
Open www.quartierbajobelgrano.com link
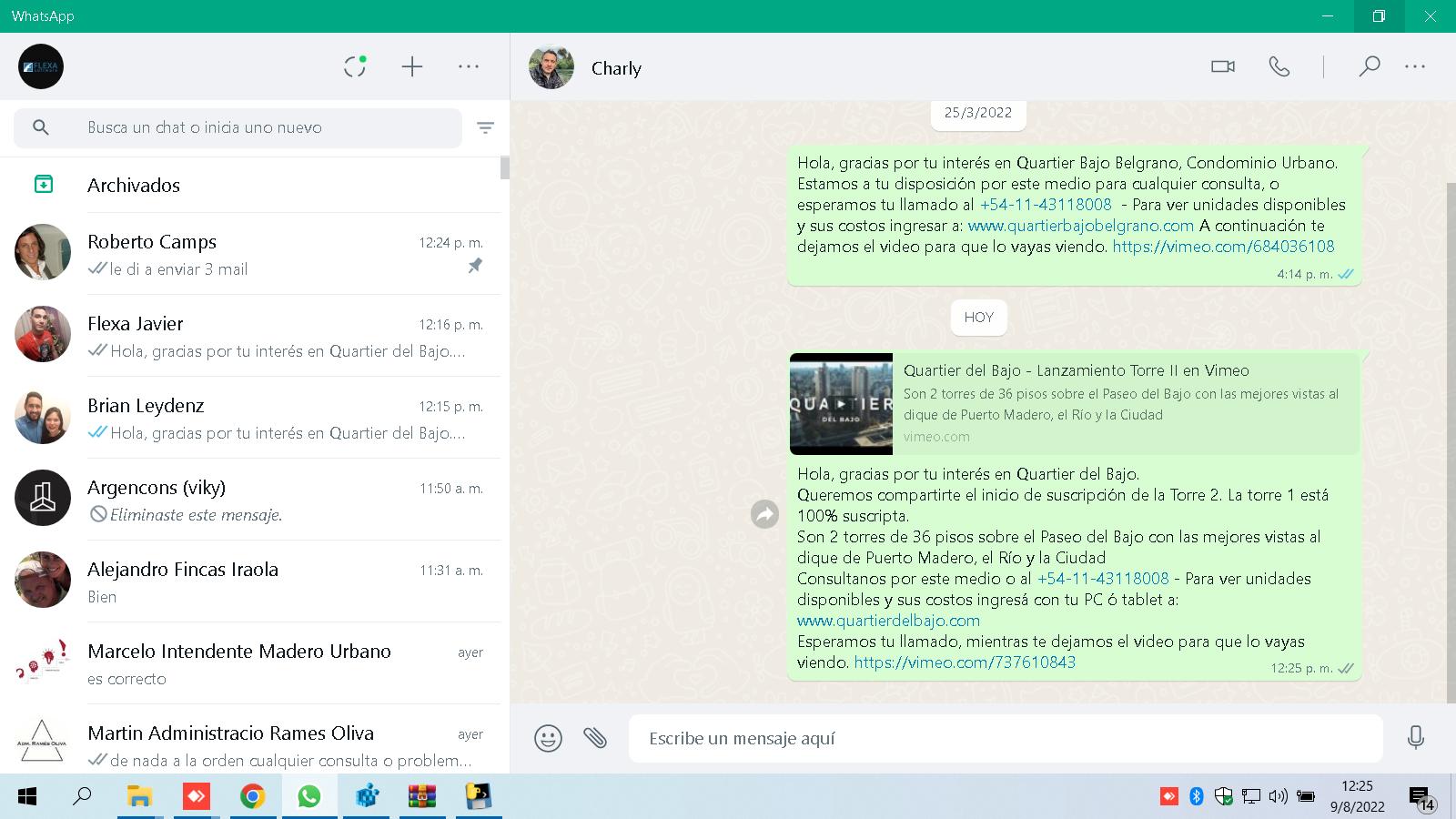[1080, 226]
